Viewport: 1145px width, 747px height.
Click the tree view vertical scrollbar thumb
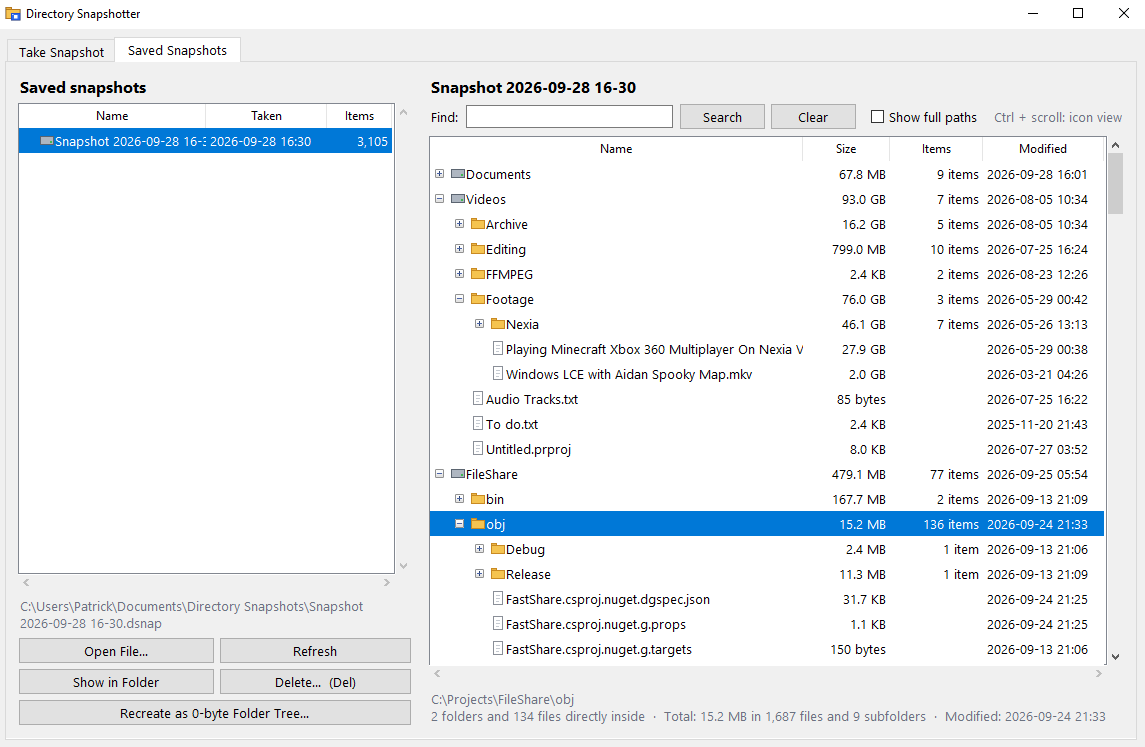point(1115,184)
